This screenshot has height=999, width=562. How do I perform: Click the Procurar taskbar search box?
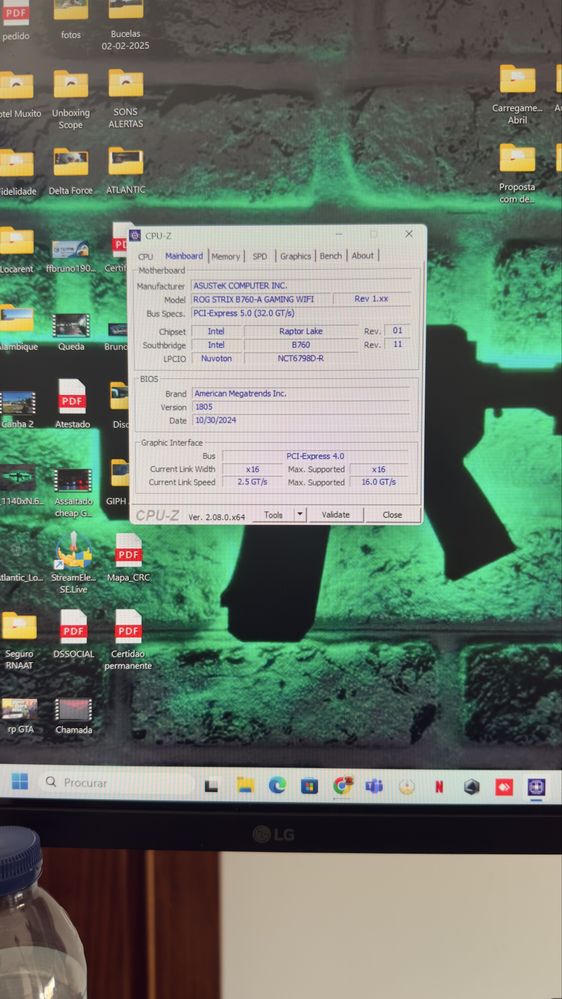pyautogui.click(x=118, y=783)
